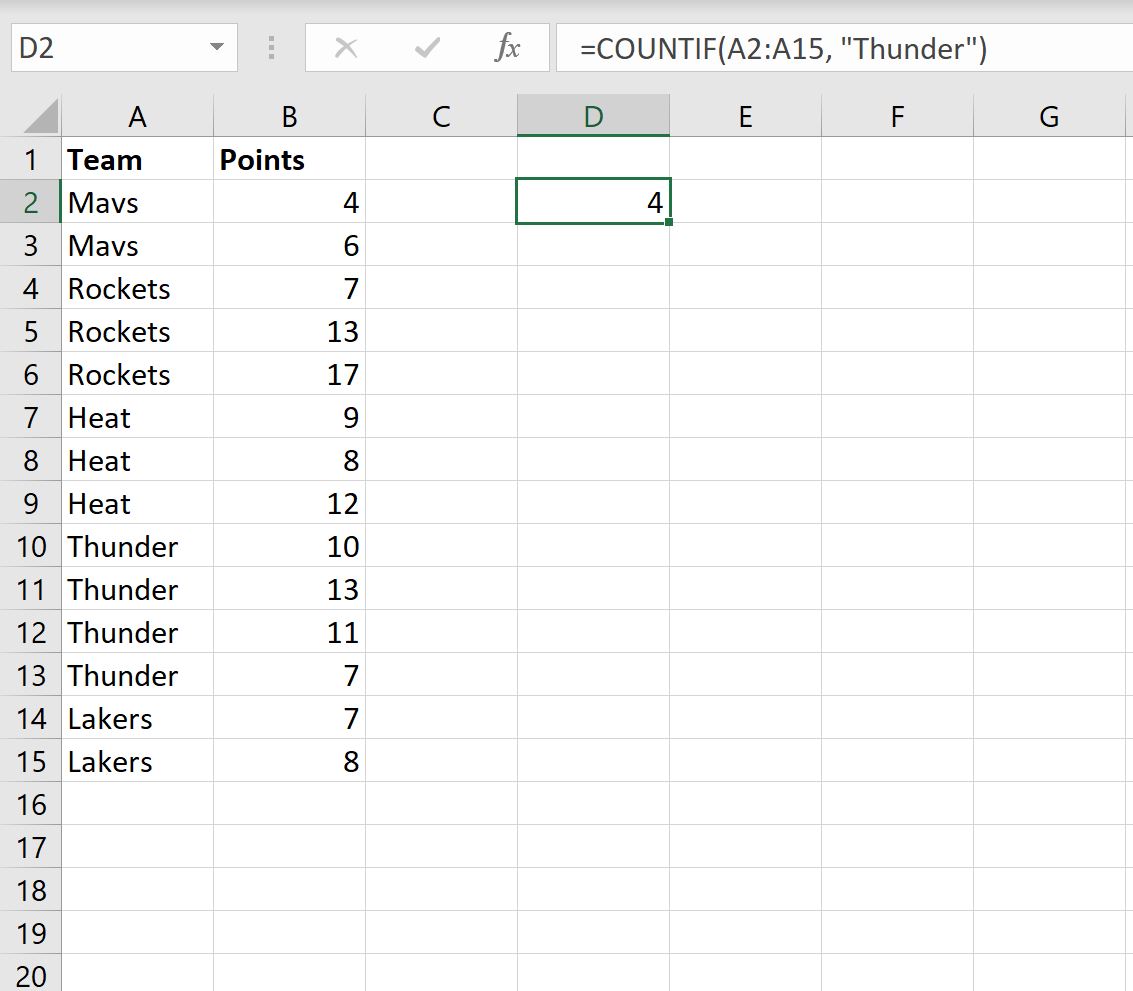Viewport: 1133px width, 991px height.
Task: Click empty cell G20
Action: [x=1049, y=975]
